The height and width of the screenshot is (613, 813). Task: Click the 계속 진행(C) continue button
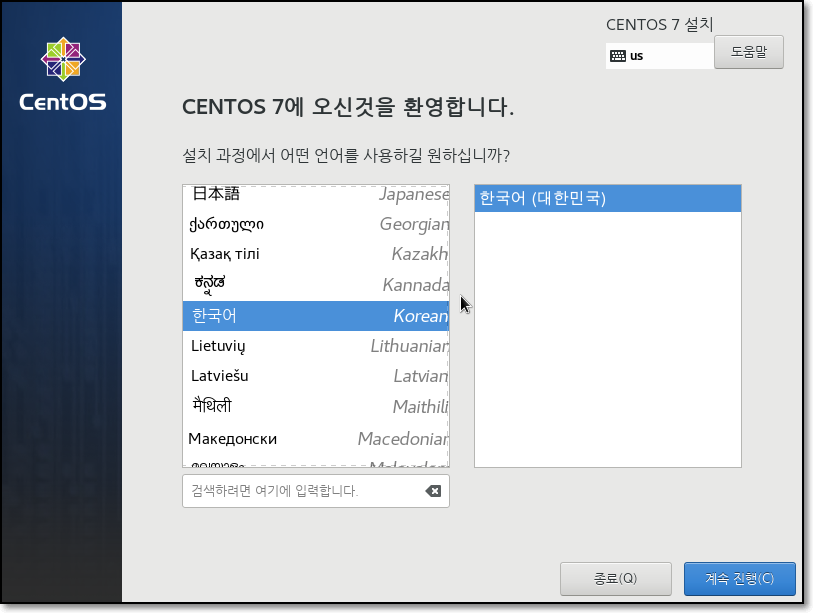coord(739,578)
